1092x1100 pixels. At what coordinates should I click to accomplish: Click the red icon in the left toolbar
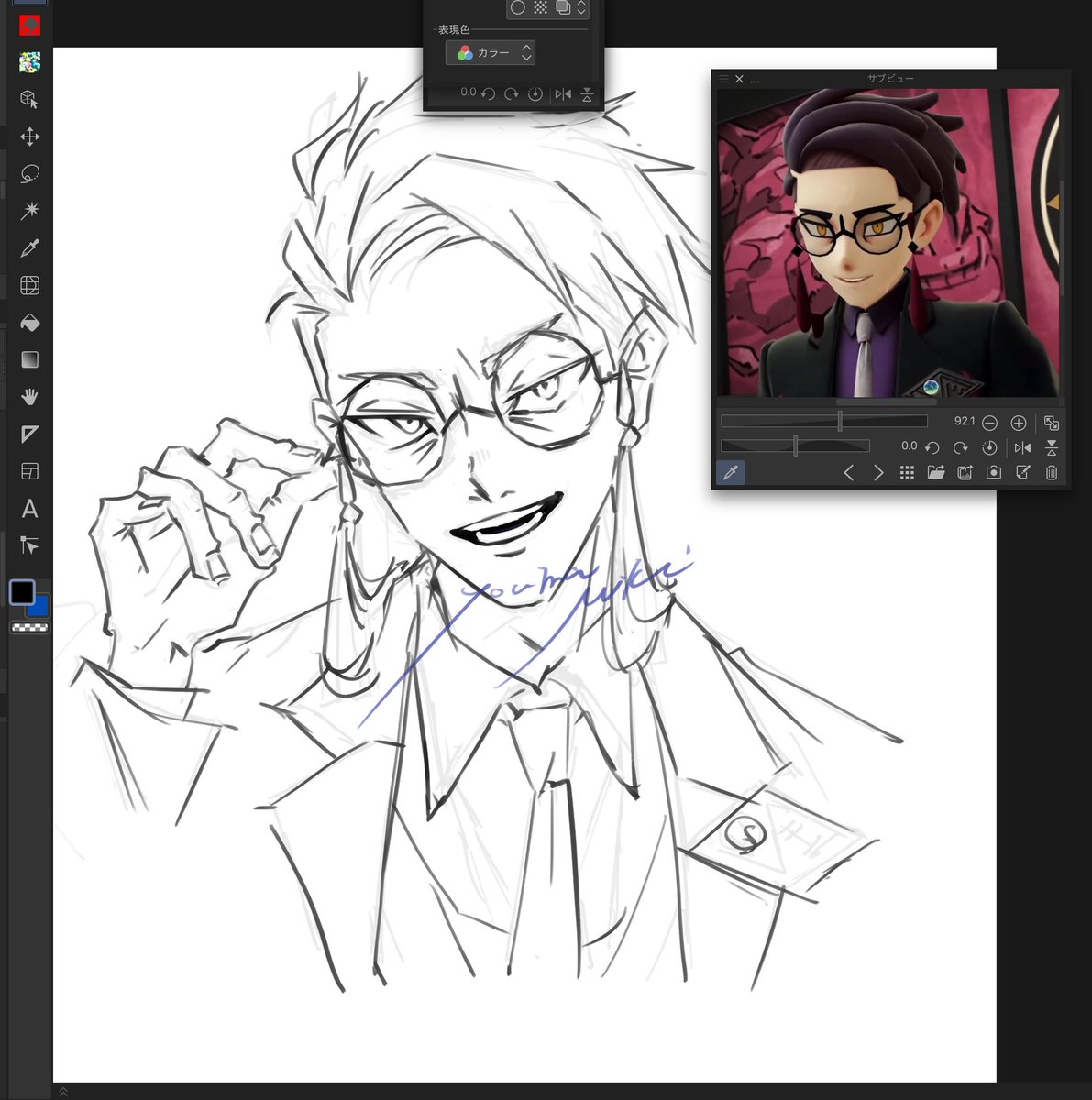coord(29,25)
